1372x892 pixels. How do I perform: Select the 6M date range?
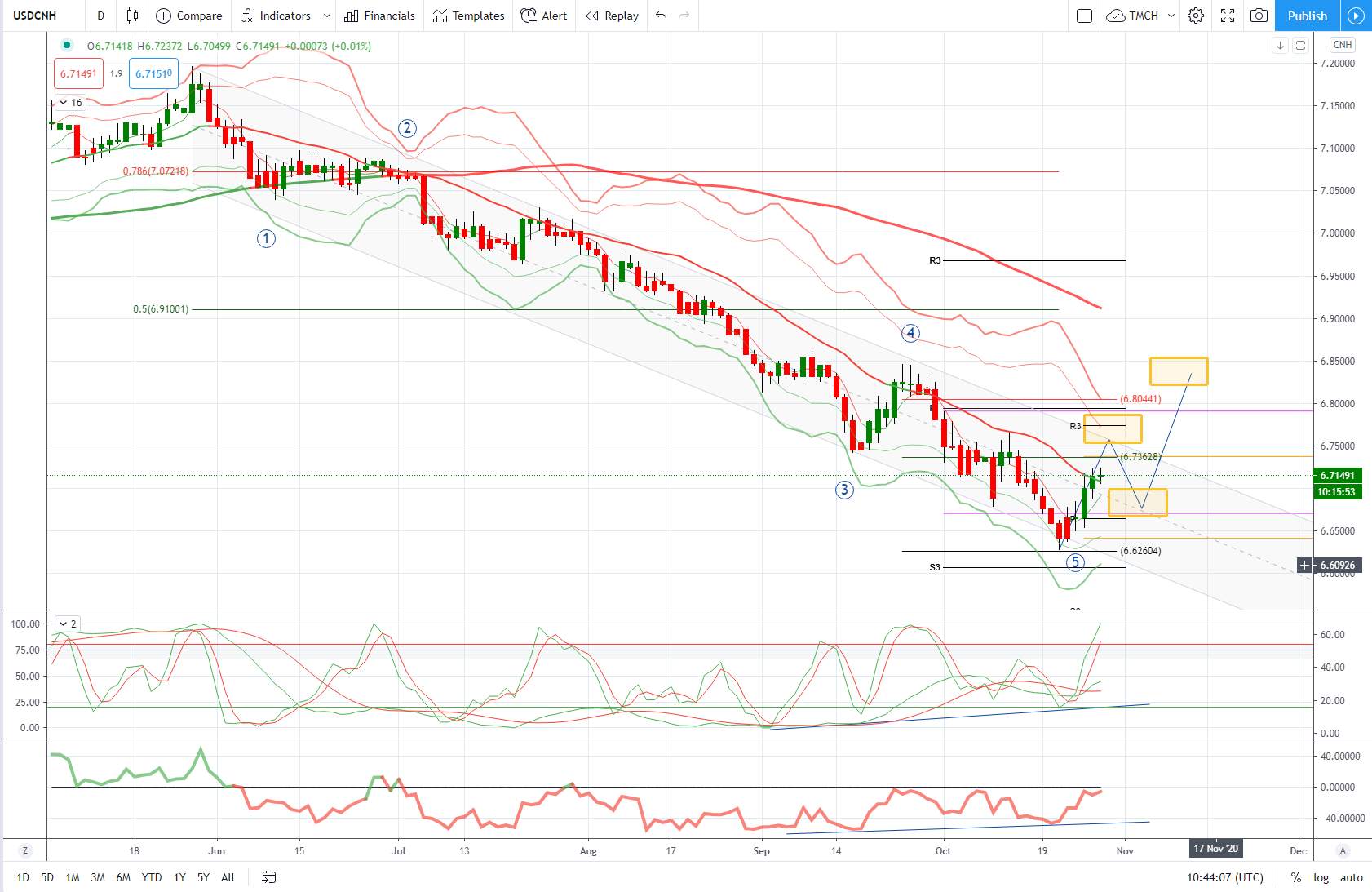coord(123,877)
